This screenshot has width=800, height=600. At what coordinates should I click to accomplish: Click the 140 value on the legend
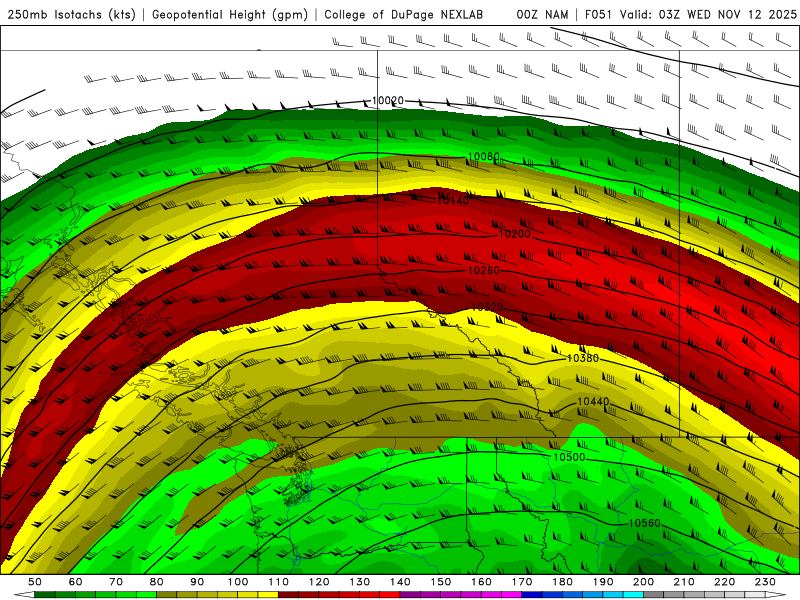[400, 582]
